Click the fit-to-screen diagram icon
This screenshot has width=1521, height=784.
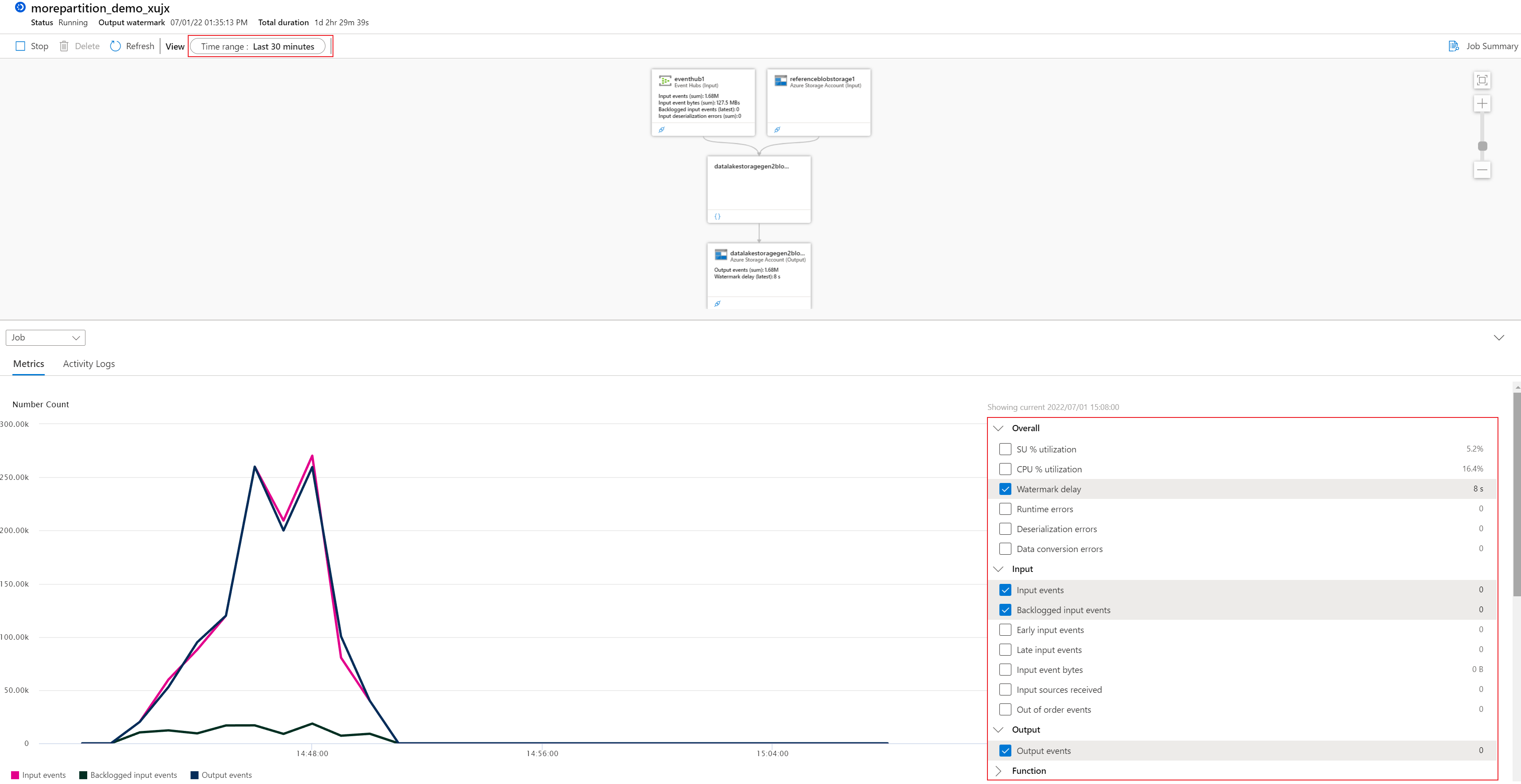pos(1482,80)
